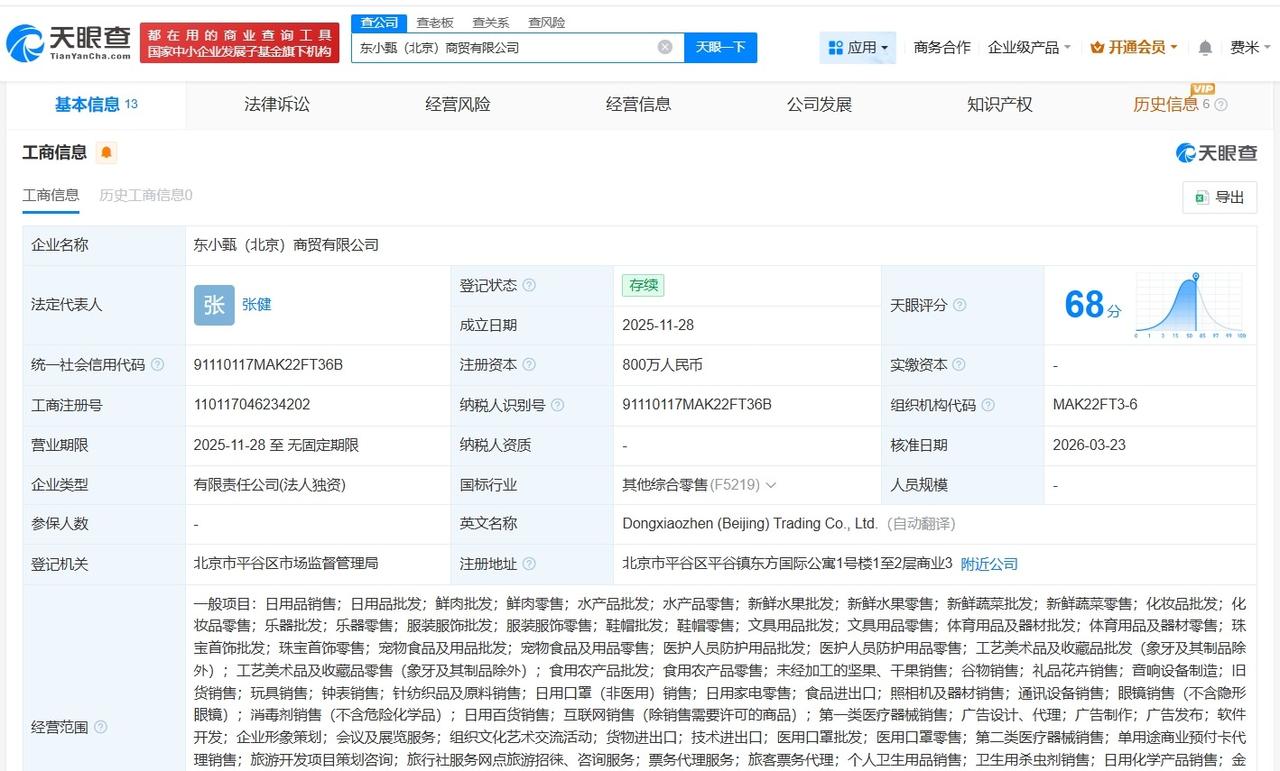This screenshot has width=1280, height=771.
Task: Open the 应用 dropdown menu
Action: (x=858, y=47)
